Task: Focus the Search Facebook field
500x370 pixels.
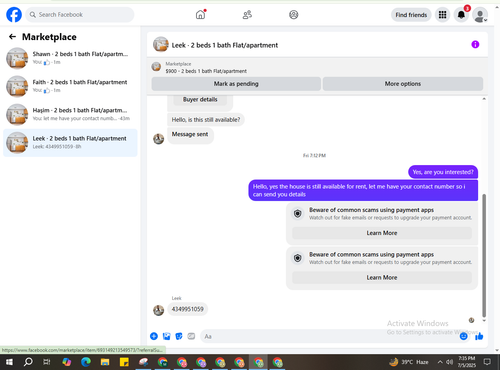Action: (80, 15)
